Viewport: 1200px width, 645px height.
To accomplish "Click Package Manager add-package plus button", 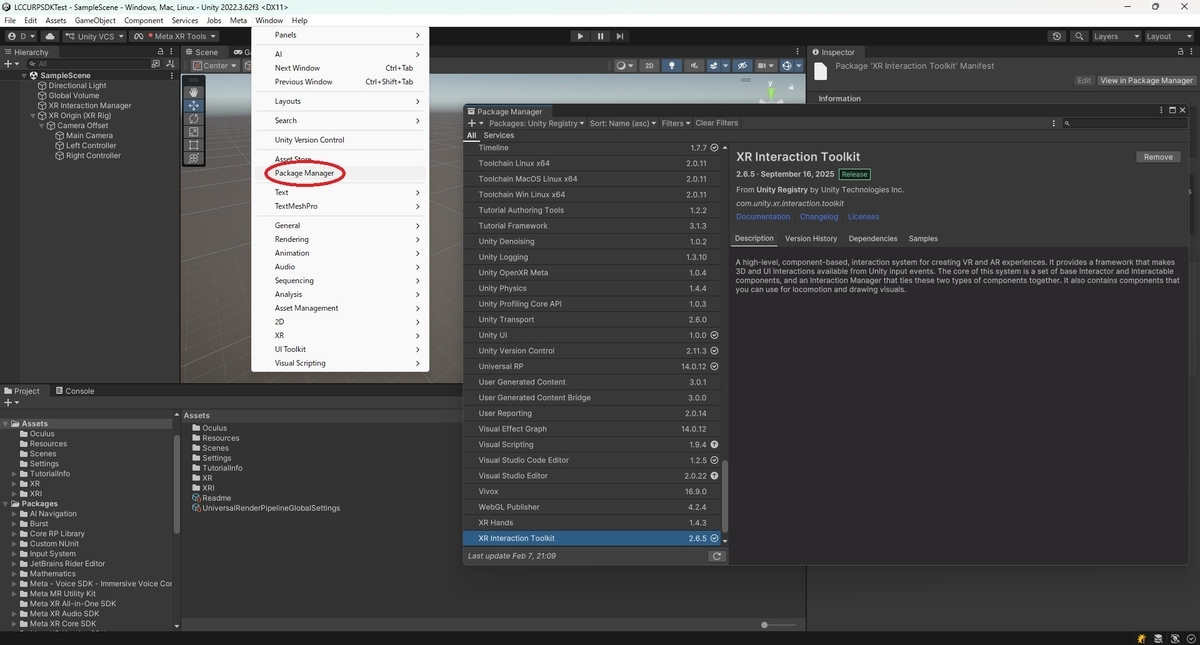I will click(474, 123).
